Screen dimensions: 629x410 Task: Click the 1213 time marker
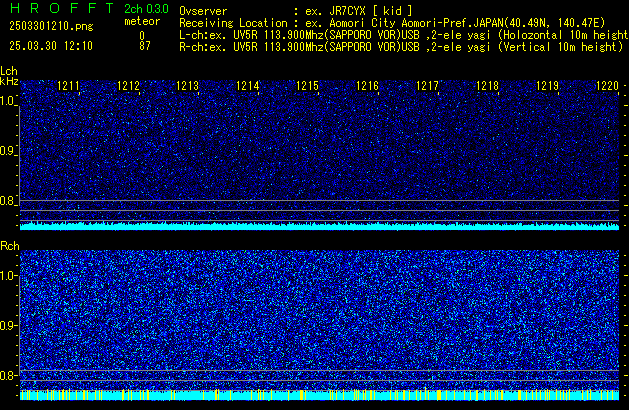(x=188, y=86)
